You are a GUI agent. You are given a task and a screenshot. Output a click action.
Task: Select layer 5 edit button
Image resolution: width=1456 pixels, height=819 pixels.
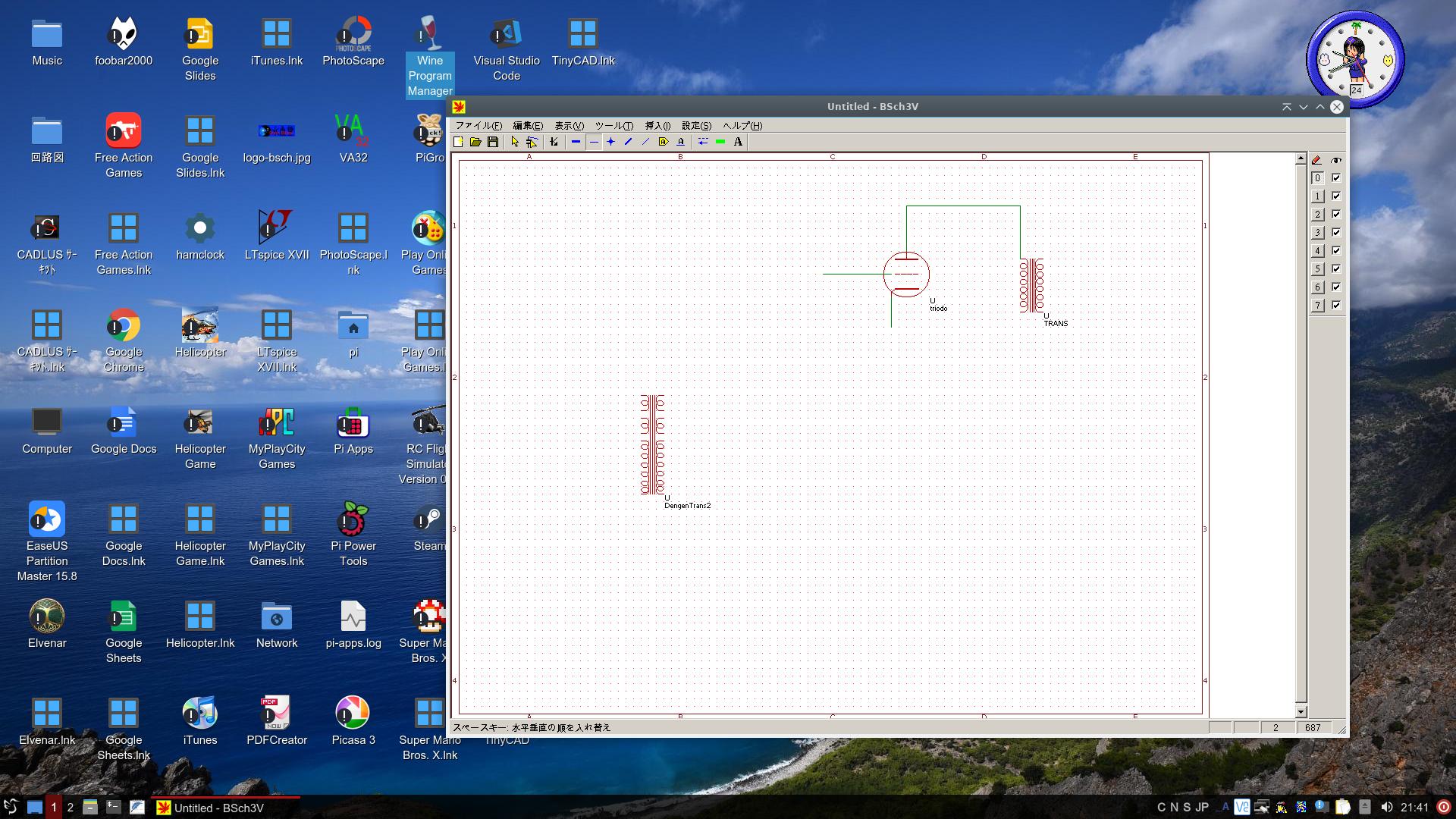(1318, 269)
